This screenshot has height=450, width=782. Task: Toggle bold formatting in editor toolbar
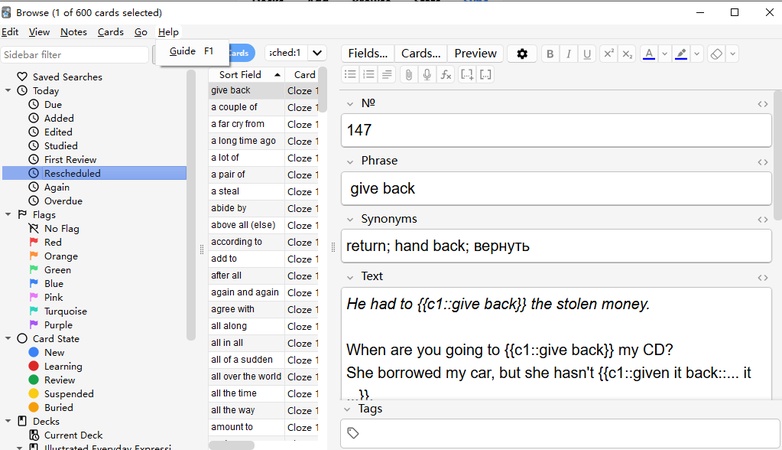pos(550,54)
